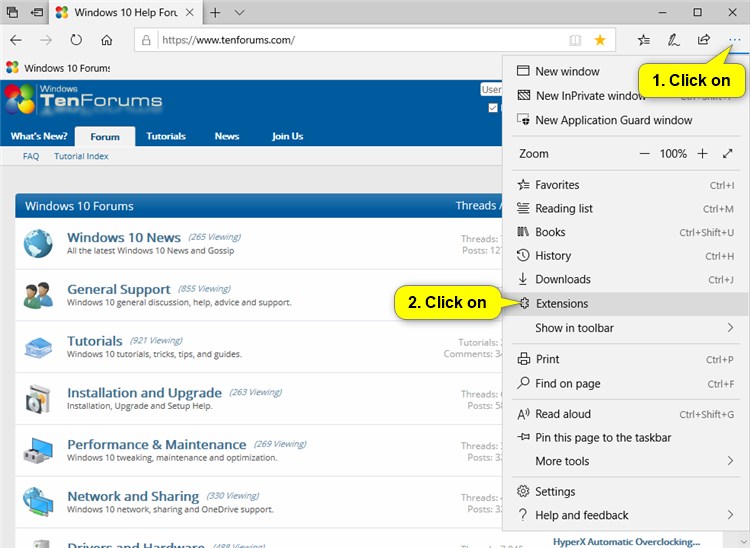Click the Set tabs aside icon
750x548 pixels.
coord(36,12)
